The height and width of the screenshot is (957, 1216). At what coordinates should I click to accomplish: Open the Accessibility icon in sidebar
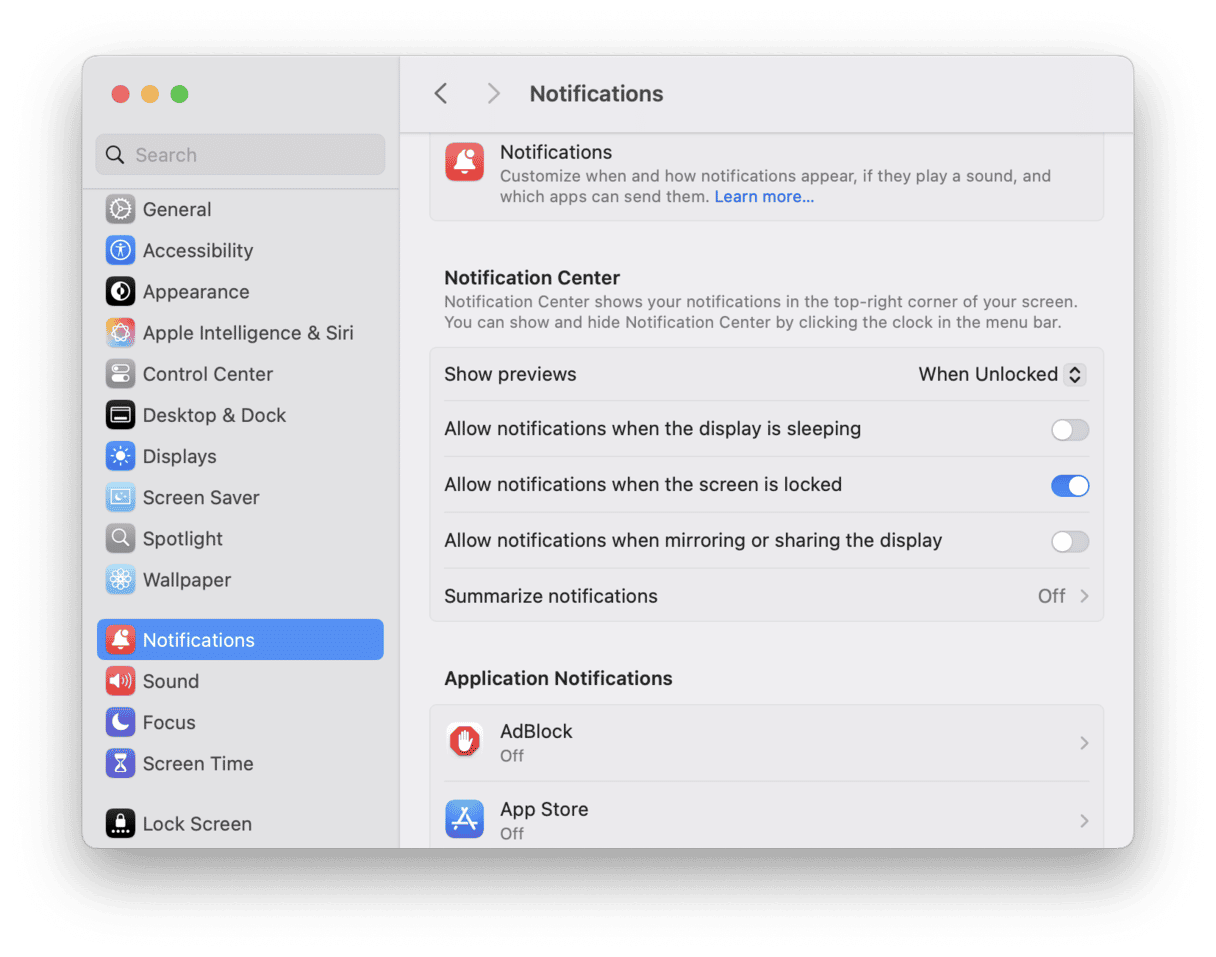click(x=120, y=250)
